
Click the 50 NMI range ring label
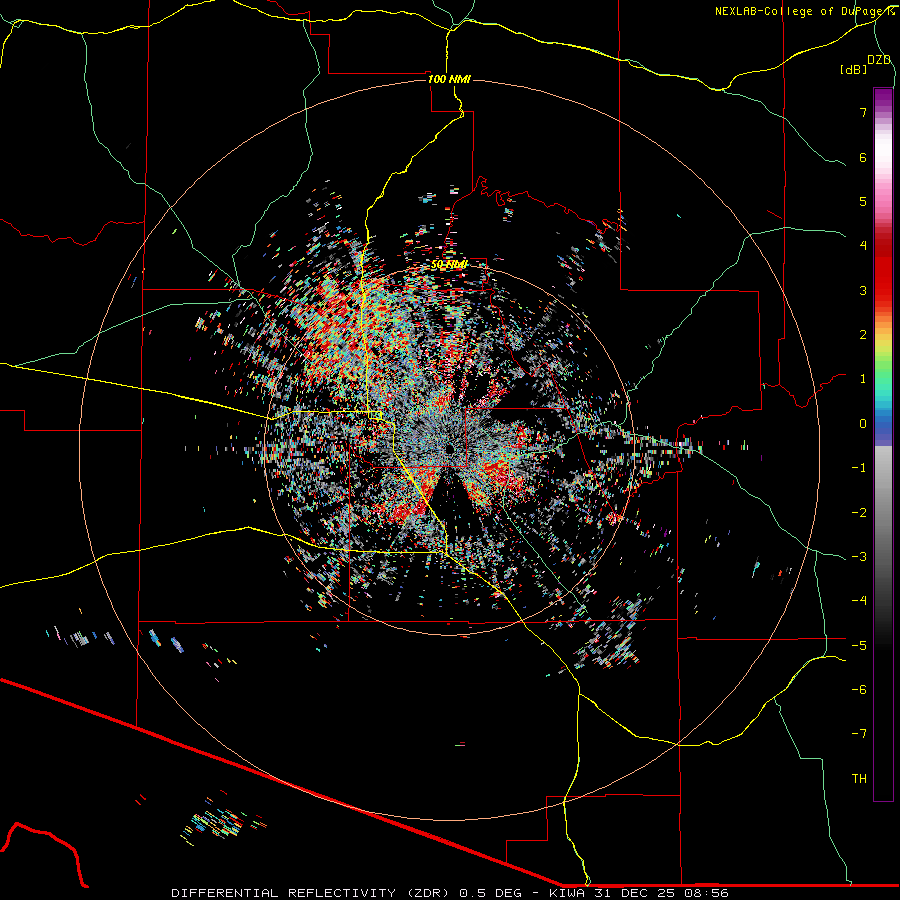[449, 265]
